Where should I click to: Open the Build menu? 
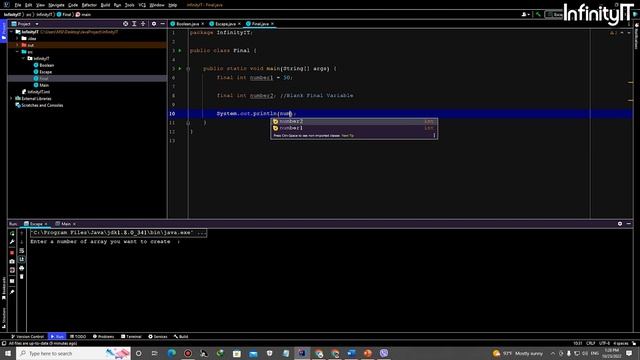click(x=105, y=5)
